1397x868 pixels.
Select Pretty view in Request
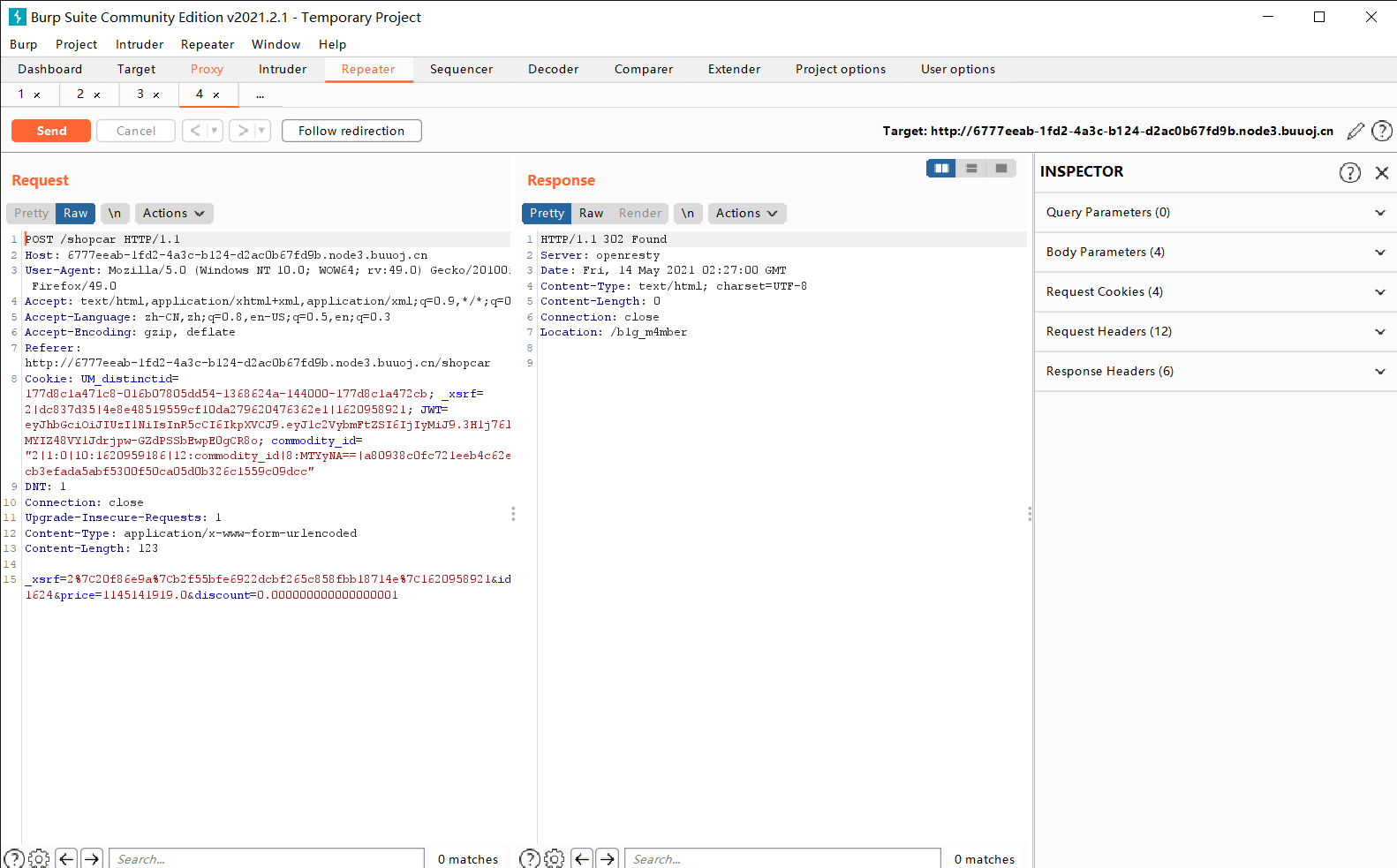tap(31, 214)
